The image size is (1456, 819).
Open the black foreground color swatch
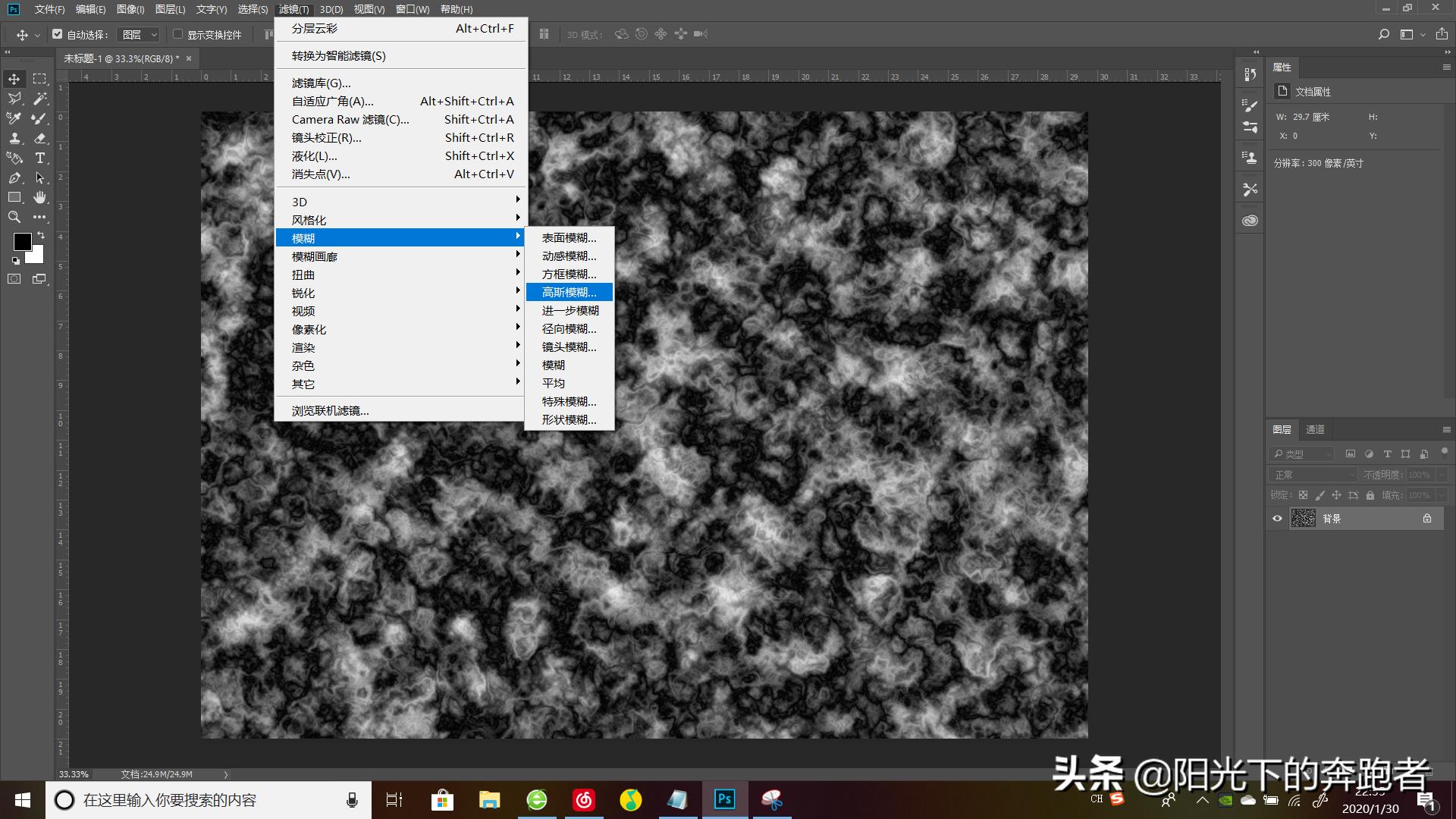[x=21, y=241]
